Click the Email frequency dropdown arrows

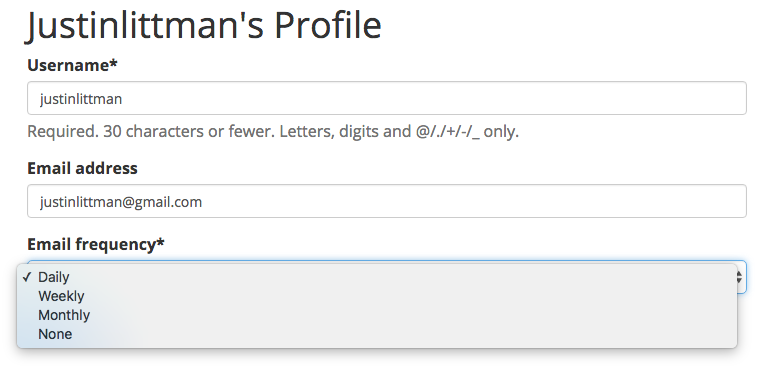click(739, 277)
